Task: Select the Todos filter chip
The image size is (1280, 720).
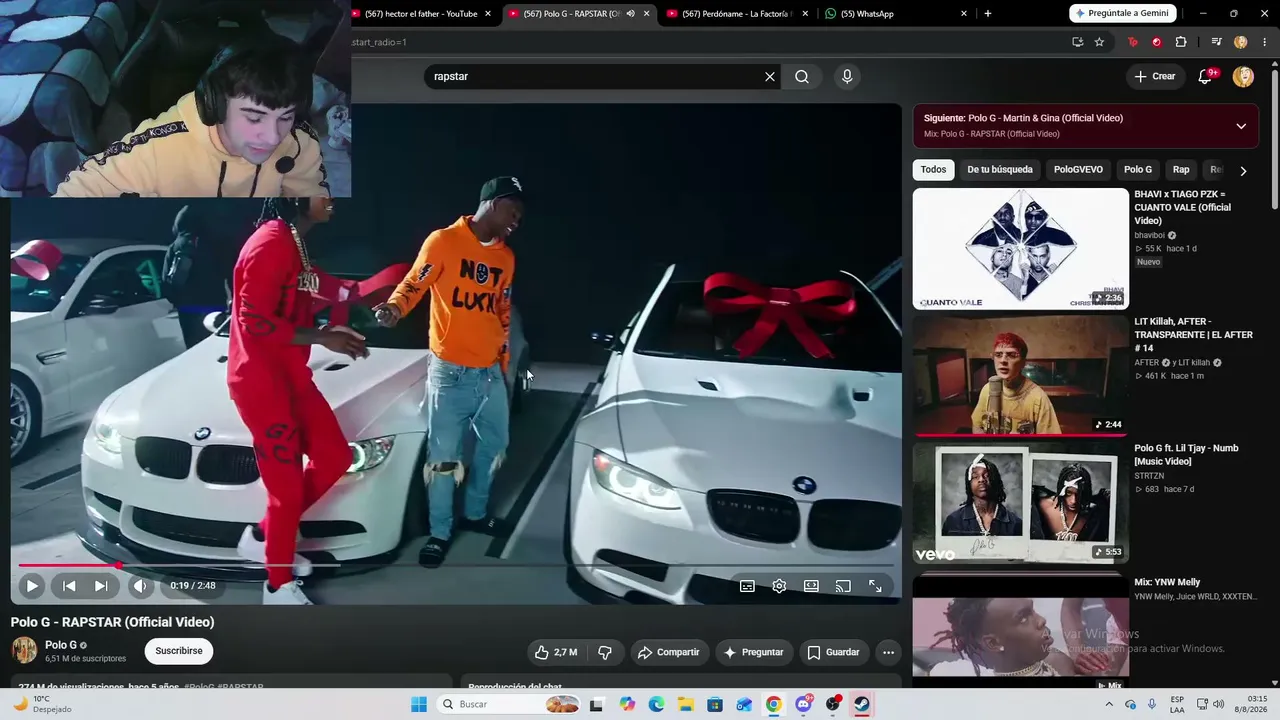Action: (933, 170)
